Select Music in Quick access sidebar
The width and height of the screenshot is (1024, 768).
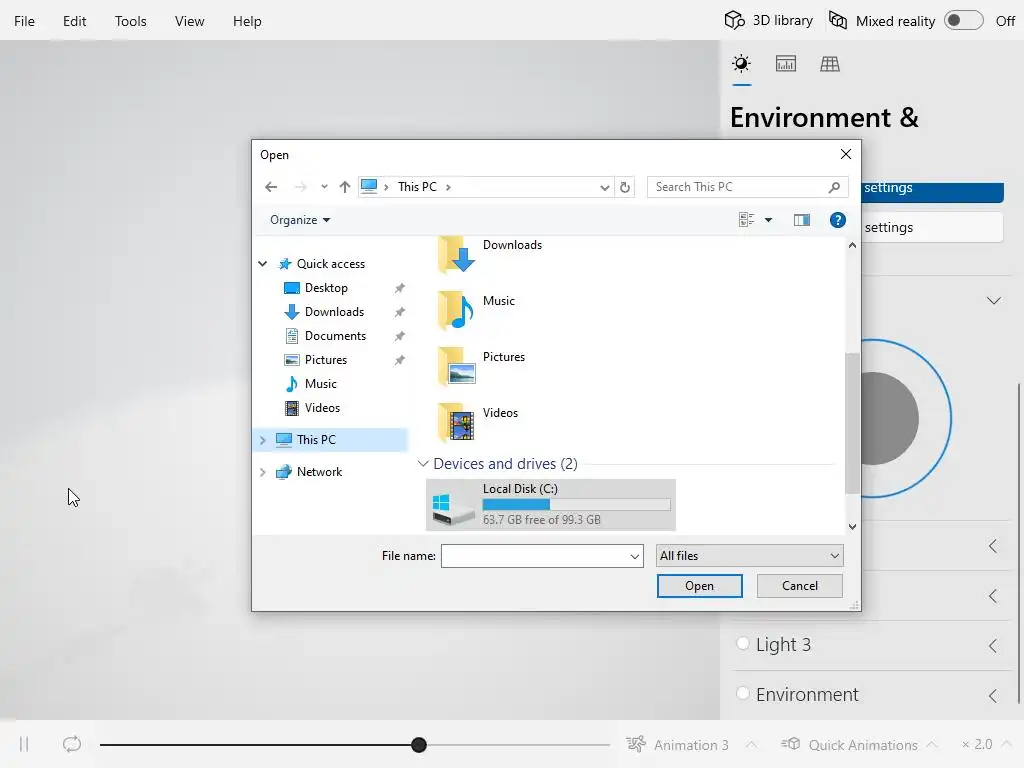[320, 384]
